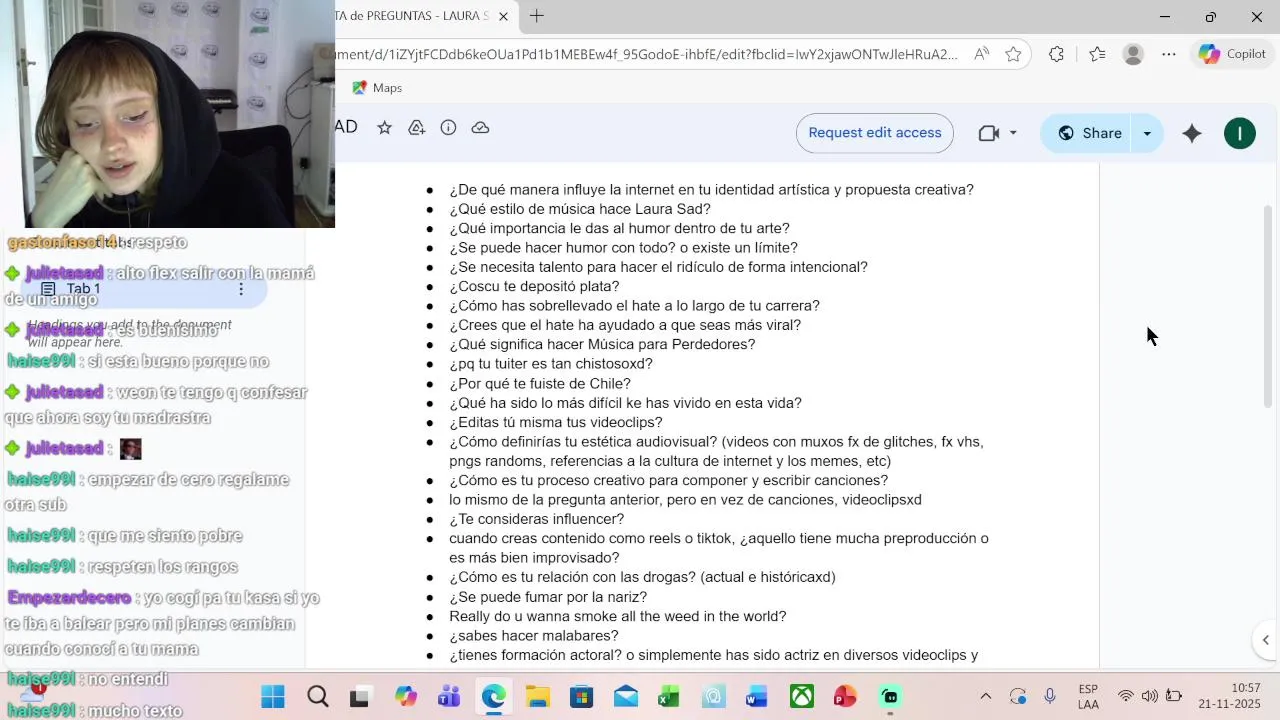The image size is (1280, 720).
Task: Open Microsoft Teams from taskbar
Action: (449, 696)
